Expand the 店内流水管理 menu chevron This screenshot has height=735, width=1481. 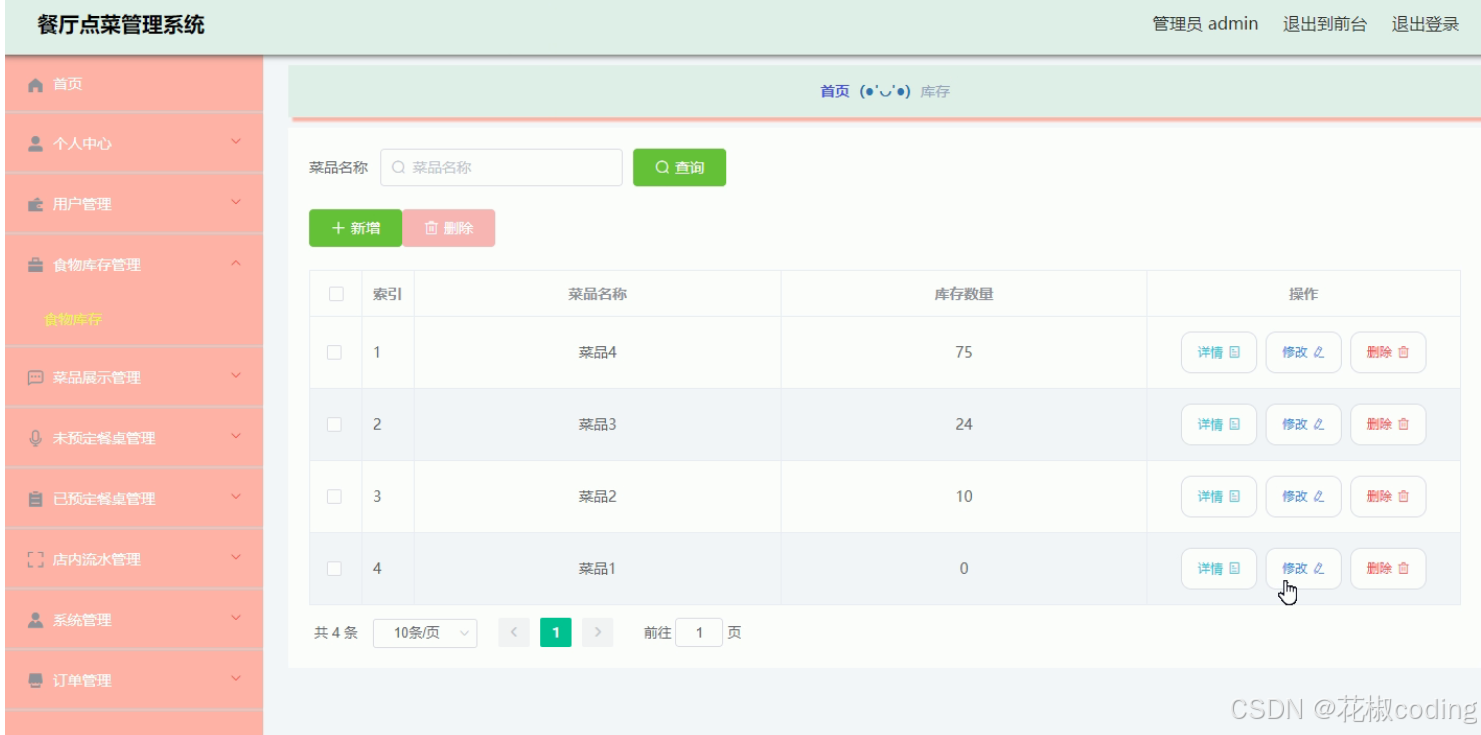tap(236, 557)
